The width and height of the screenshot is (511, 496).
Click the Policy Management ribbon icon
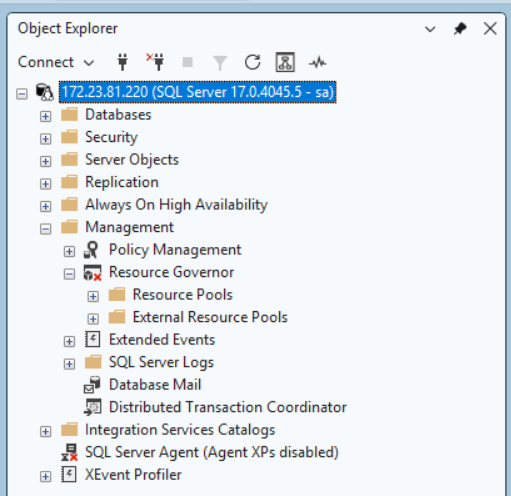tap(91, 250)
